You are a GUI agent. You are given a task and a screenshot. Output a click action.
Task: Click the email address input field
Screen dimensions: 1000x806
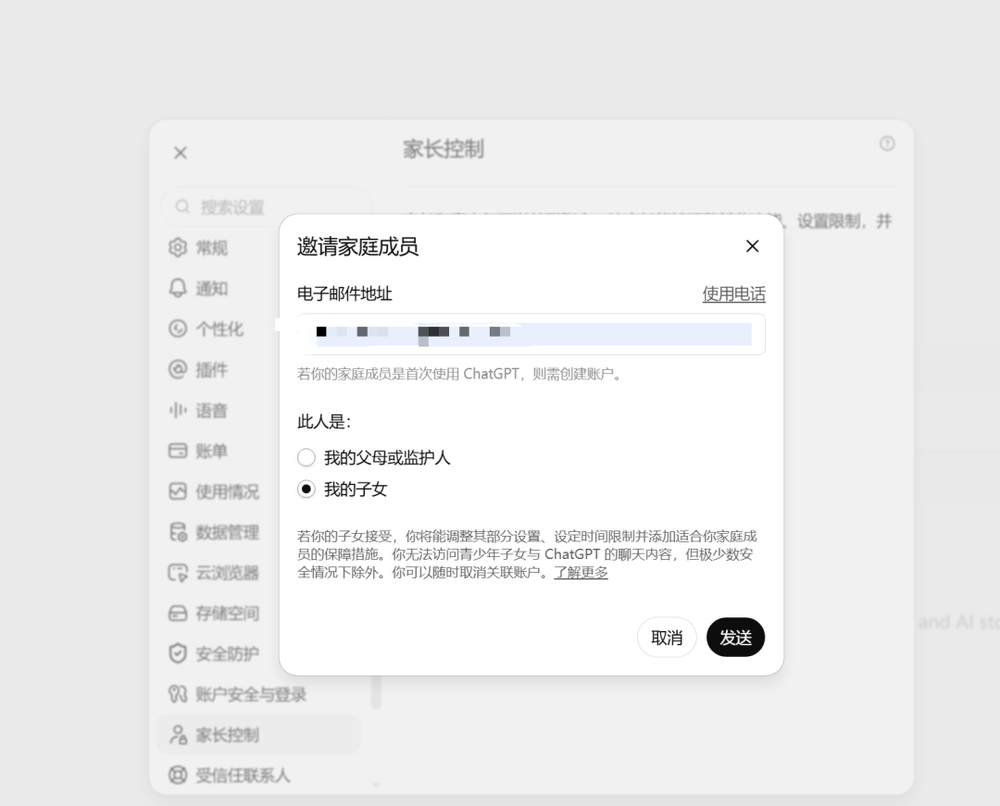pos(531,334)
